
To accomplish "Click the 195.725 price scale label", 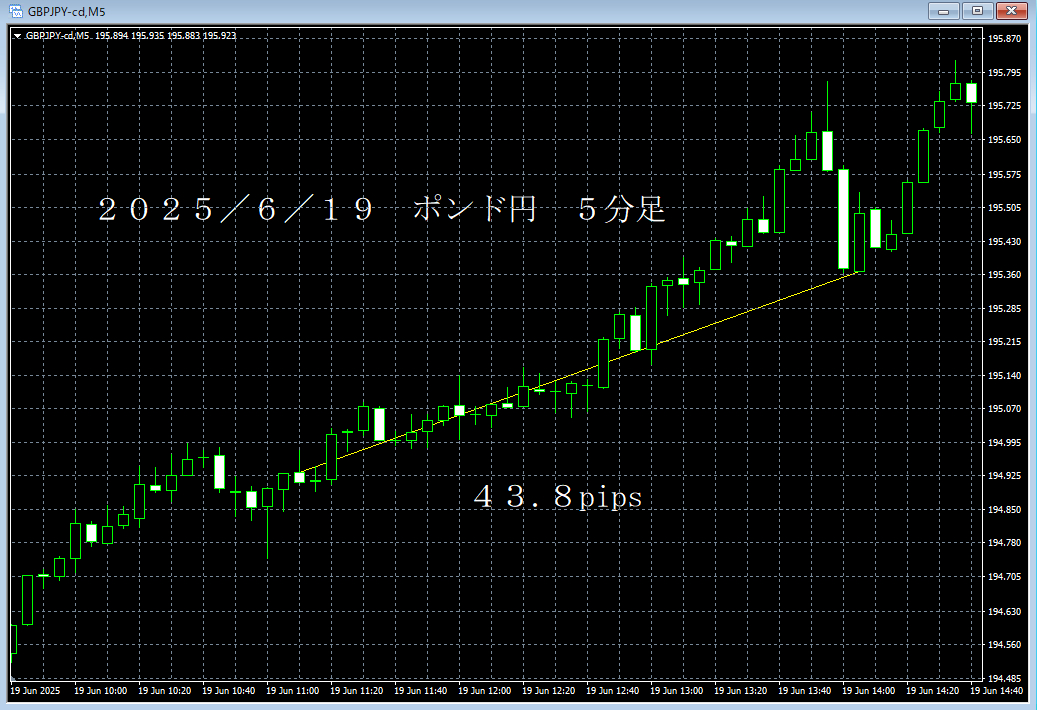I will tap(1004, 106).
